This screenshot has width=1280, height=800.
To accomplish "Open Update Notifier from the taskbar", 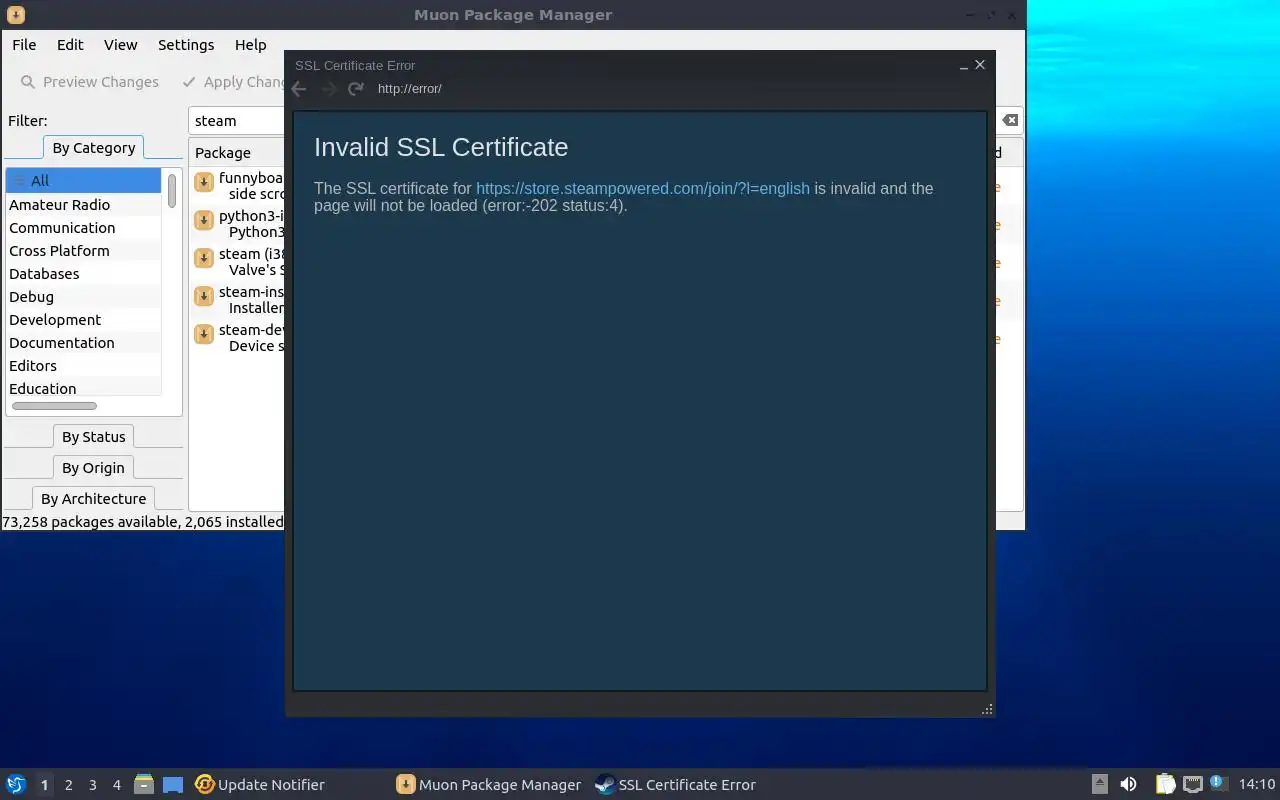I will (x=260, y=785).
